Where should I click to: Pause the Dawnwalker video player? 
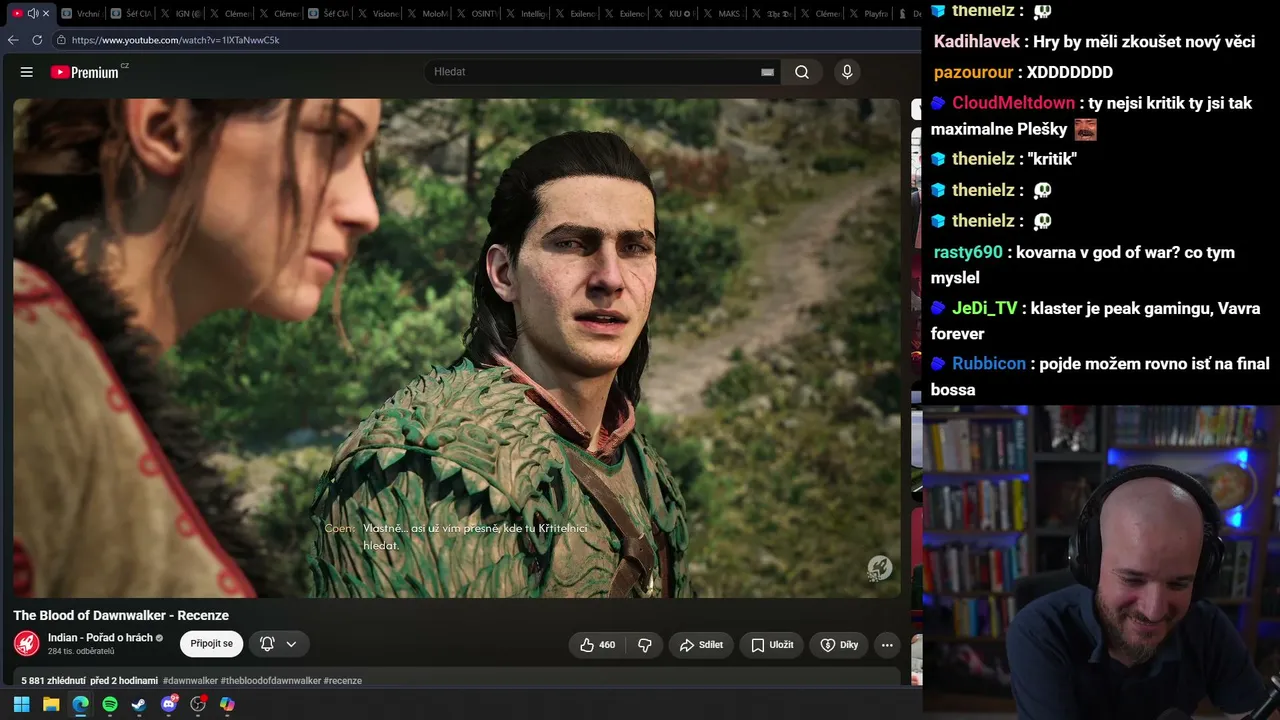click(457, 347)
